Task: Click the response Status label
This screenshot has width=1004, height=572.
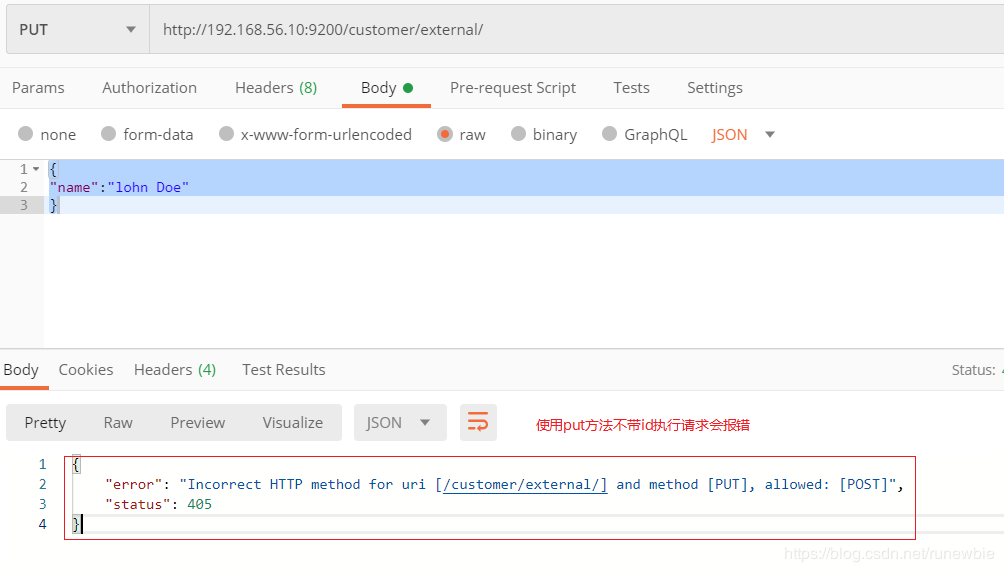Action: [x=973, y=370]
